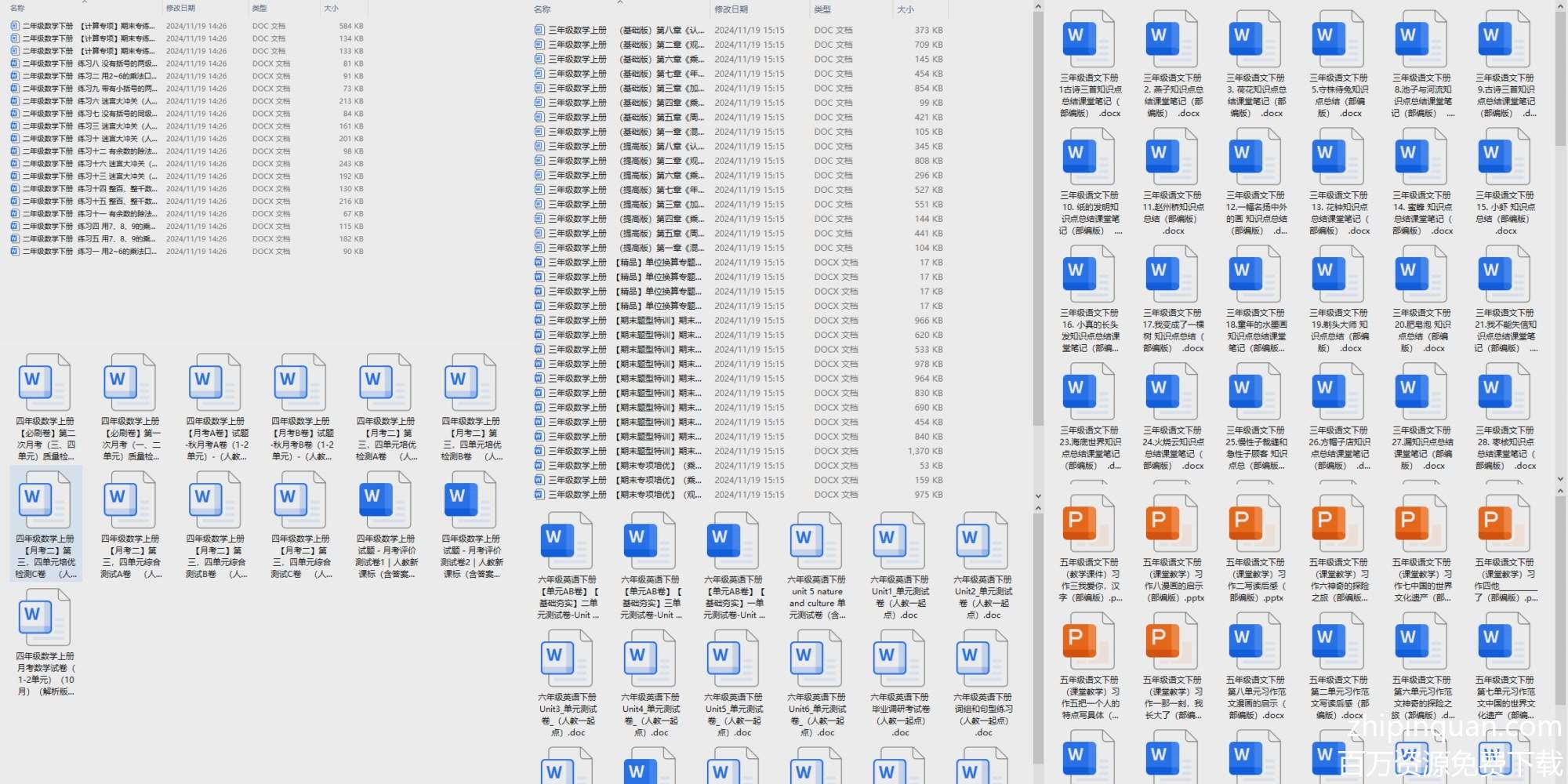
Task: Sort left file list by 修改日期 column
Action: click(180, 8)
